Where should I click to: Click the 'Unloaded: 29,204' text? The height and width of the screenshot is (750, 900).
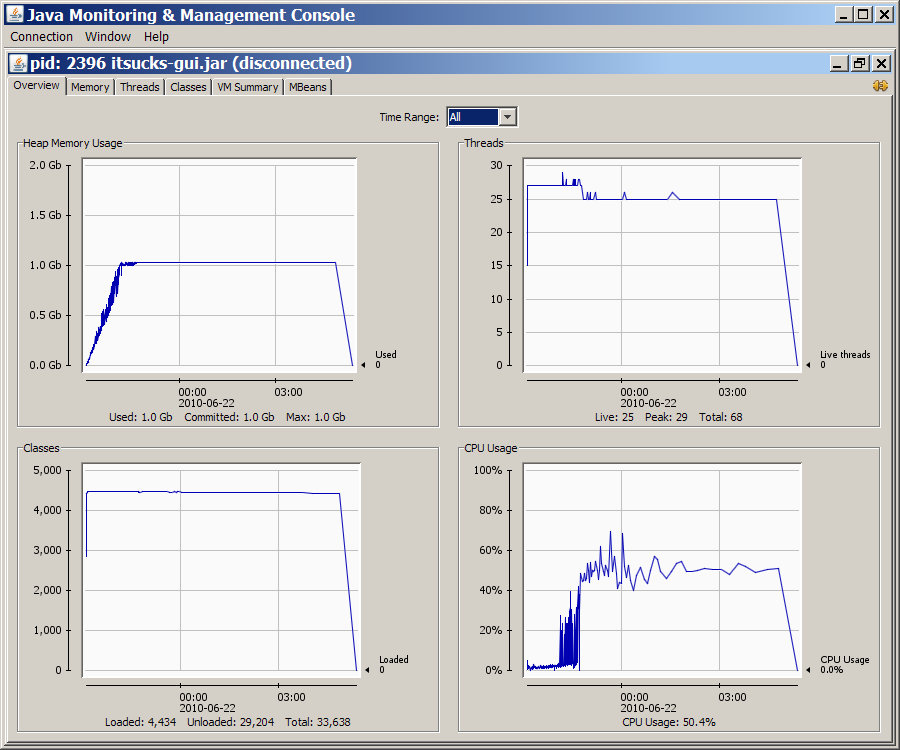pyautogui.click(x=230, y=722)
